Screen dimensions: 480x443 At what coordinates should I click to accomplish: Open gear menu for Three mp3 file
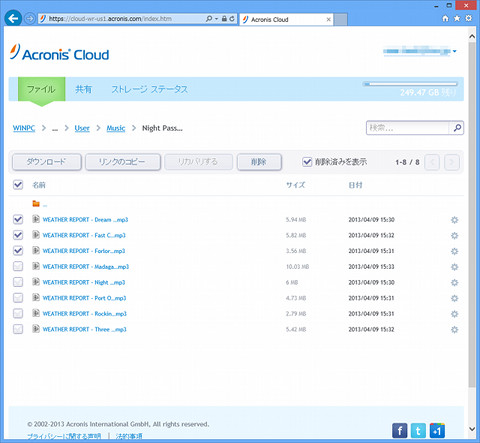point(454,330)
